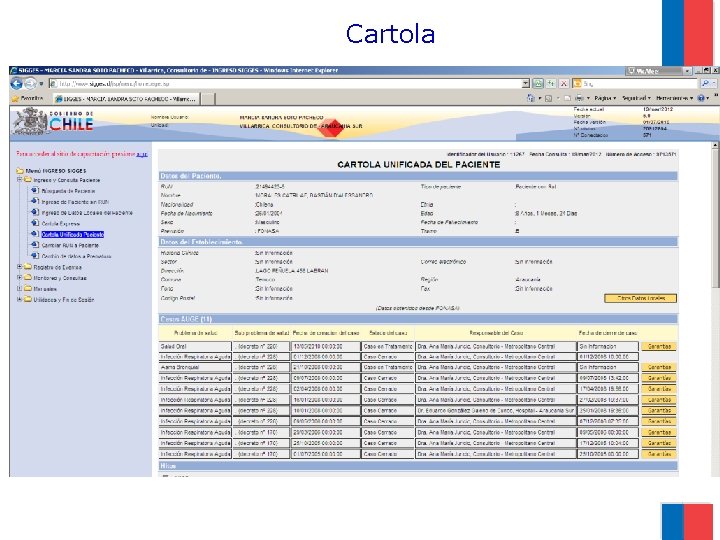Screen dimensions: 720x540
Task: Open Ingreso de Datos Locales del paciente
Action: pyautogui.click(x=87, y=213)
